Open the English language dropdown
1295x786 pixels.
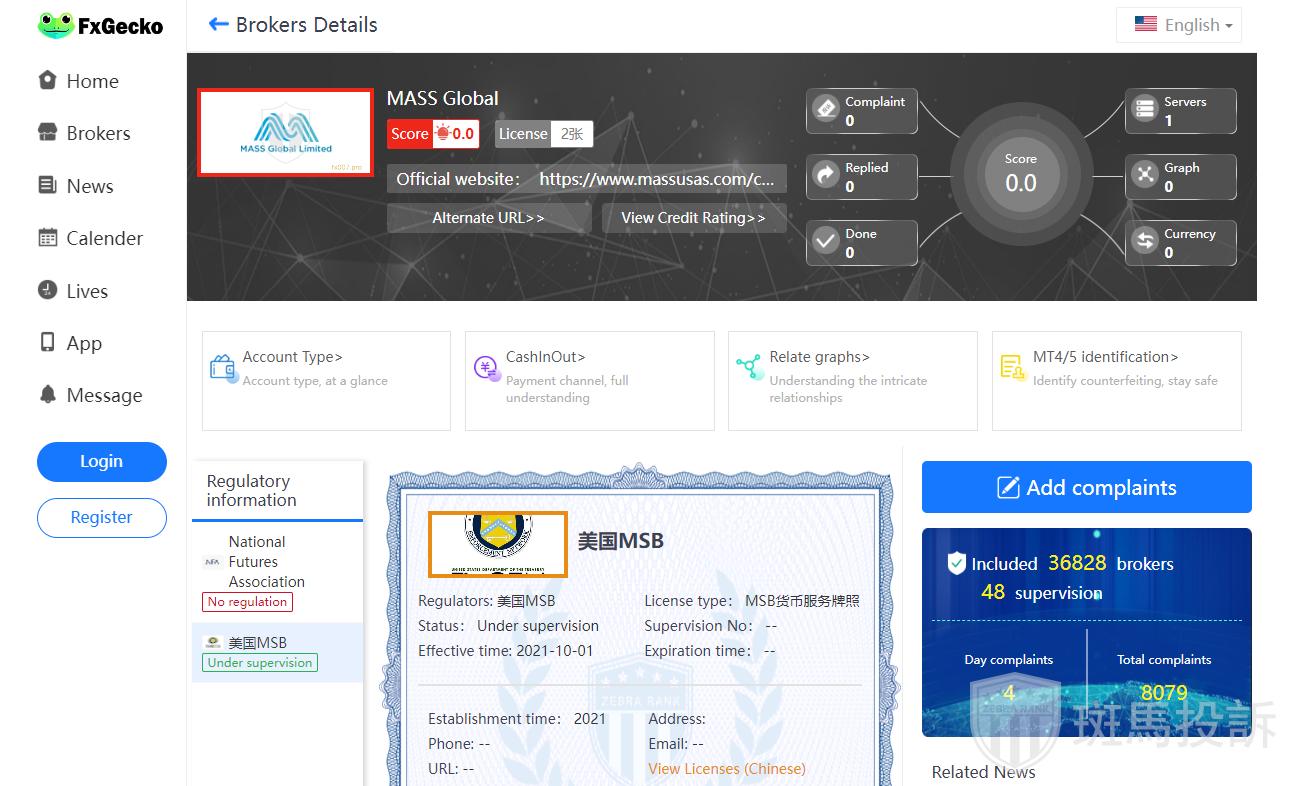click(1179, 25)
